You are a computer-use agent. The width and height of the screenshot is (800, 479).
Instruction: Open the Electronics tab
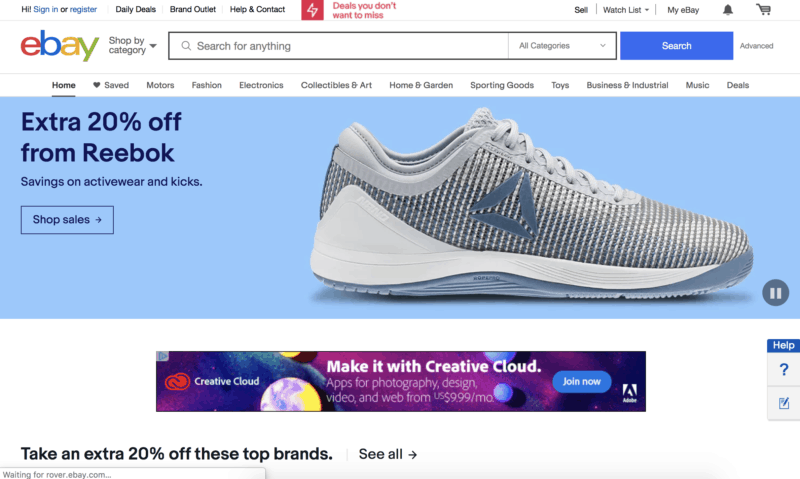(x=261, y=85)
